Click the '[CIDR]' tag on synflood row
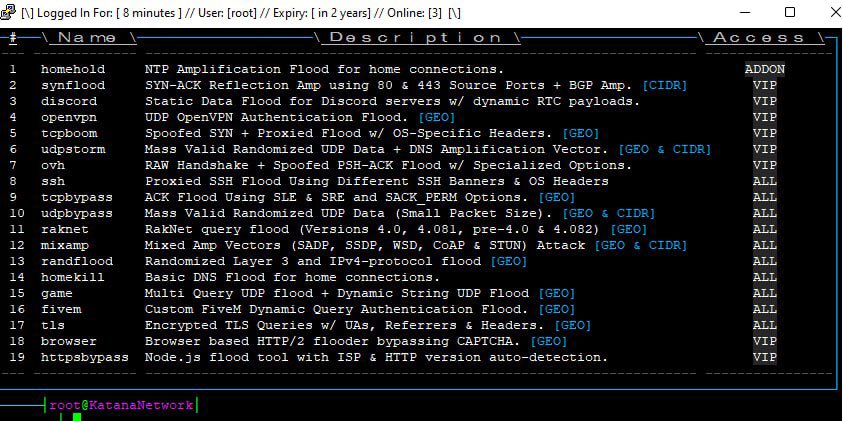Image resolution: width=843 pixels, height=421 pixels. [665, 85]
